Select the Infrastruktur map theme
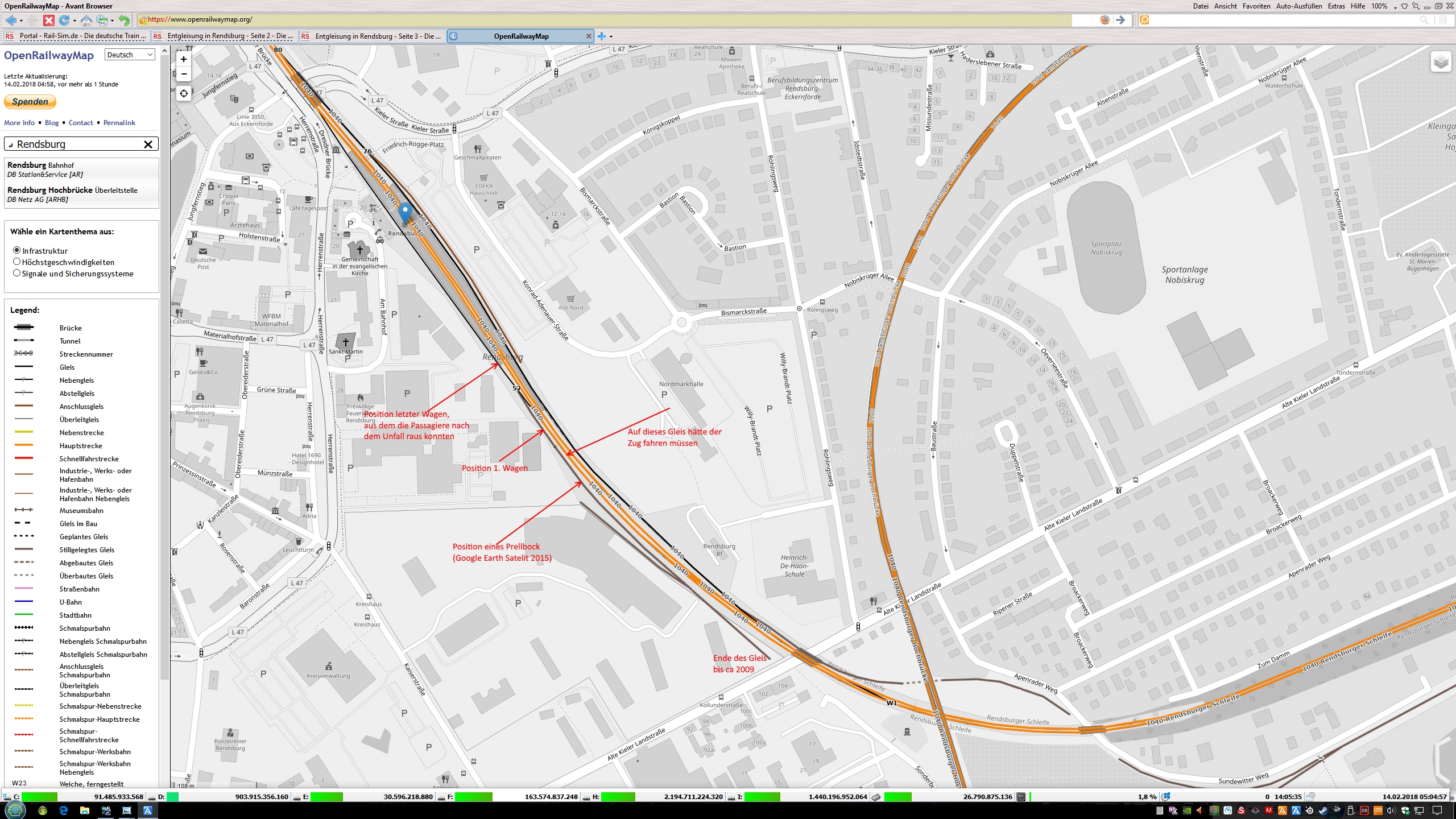 click(x=16, y=250)
